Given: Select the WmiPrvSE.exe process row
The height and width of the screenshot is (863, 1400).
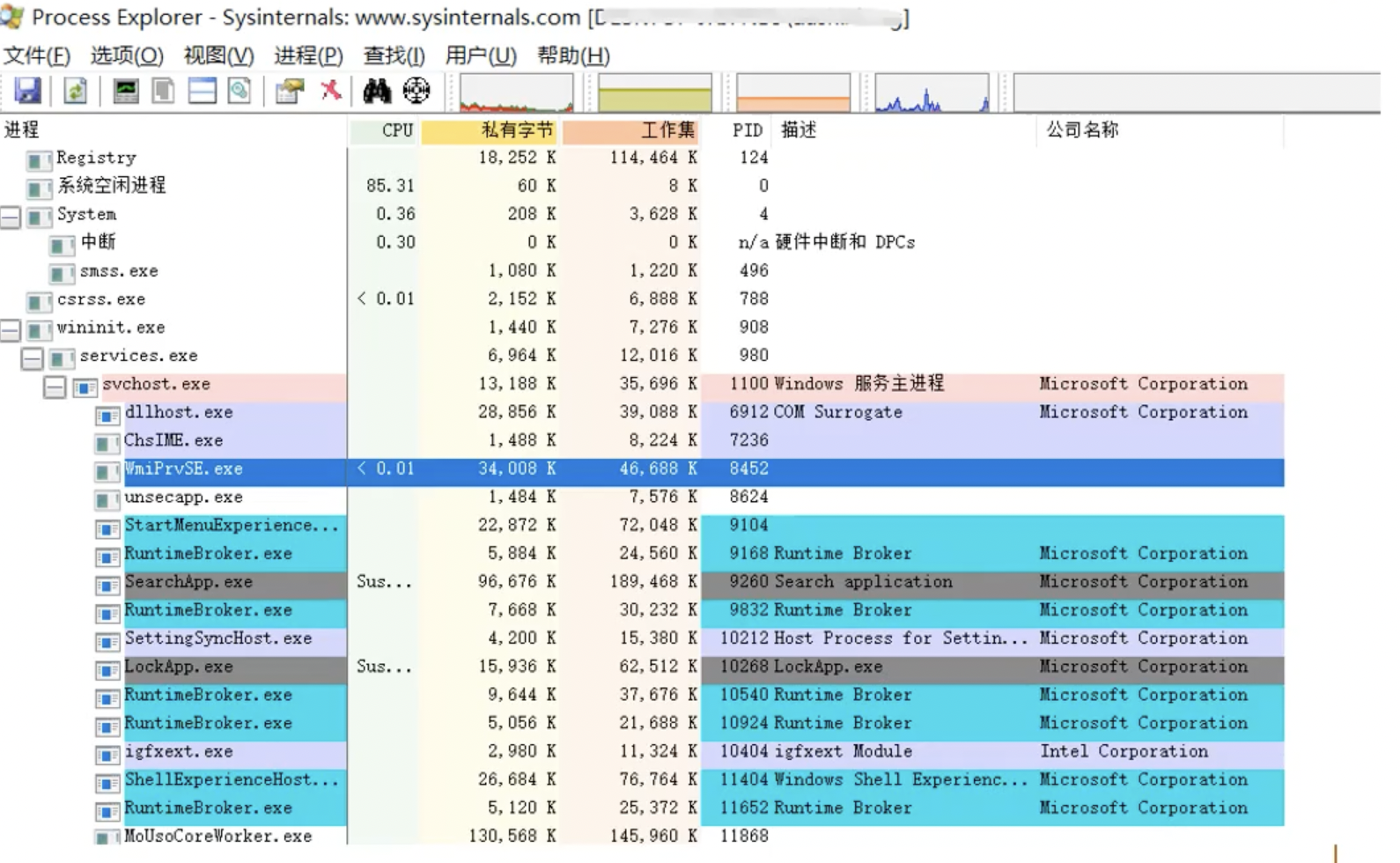Looking at the screenshot, I should pyautogui.click(x=642, y=472).
